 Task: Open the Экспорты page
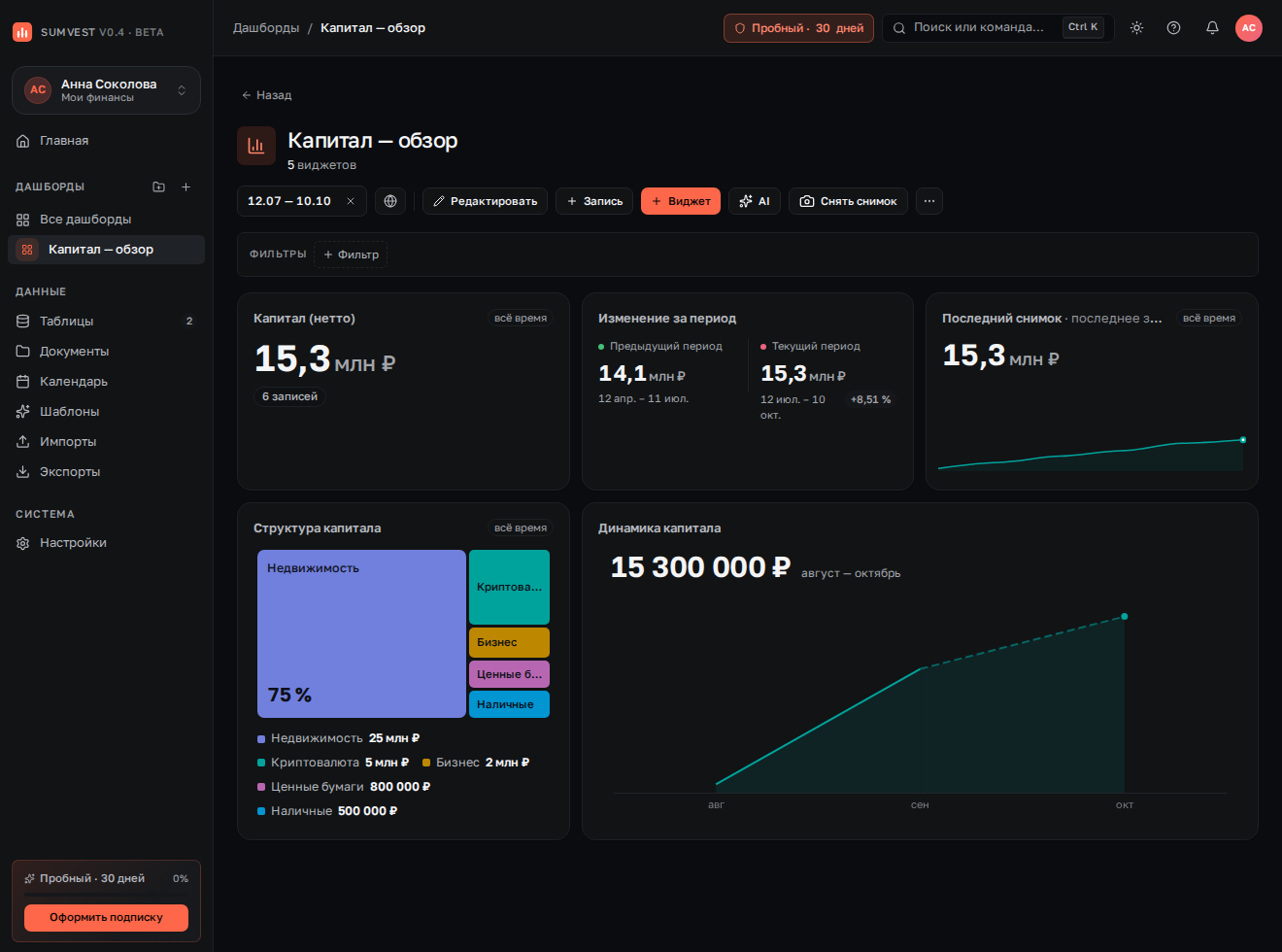(x=106, y=471)
